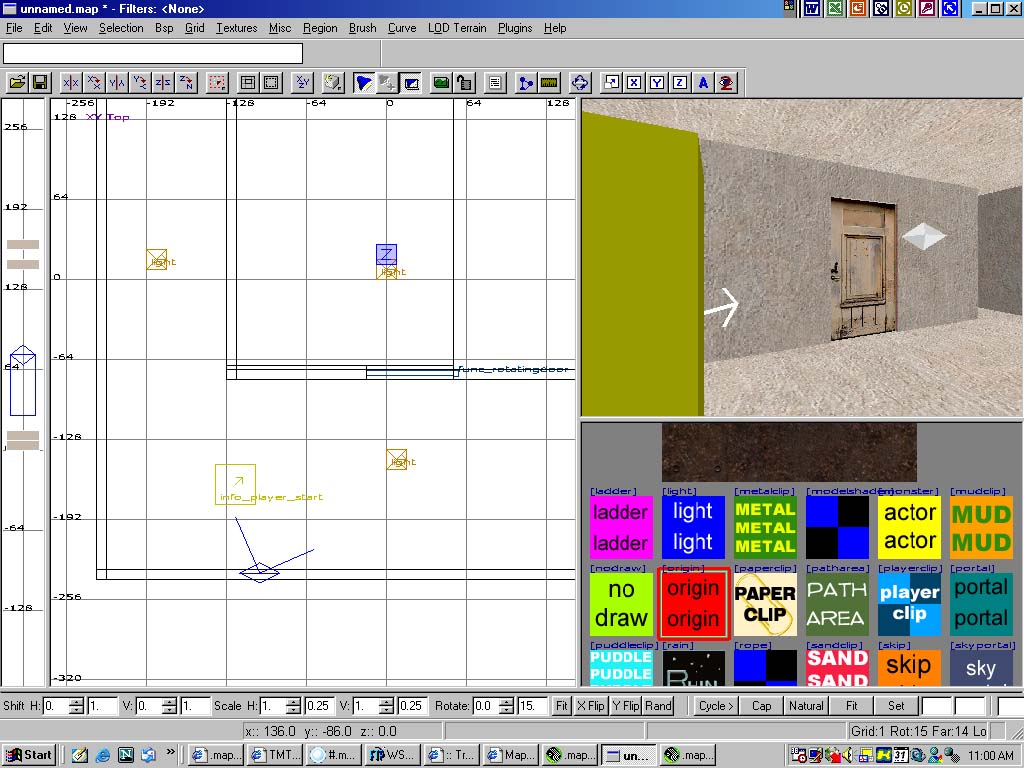
Task: Click the Y axis lock toolbar icon
Action: click(657, 83)
